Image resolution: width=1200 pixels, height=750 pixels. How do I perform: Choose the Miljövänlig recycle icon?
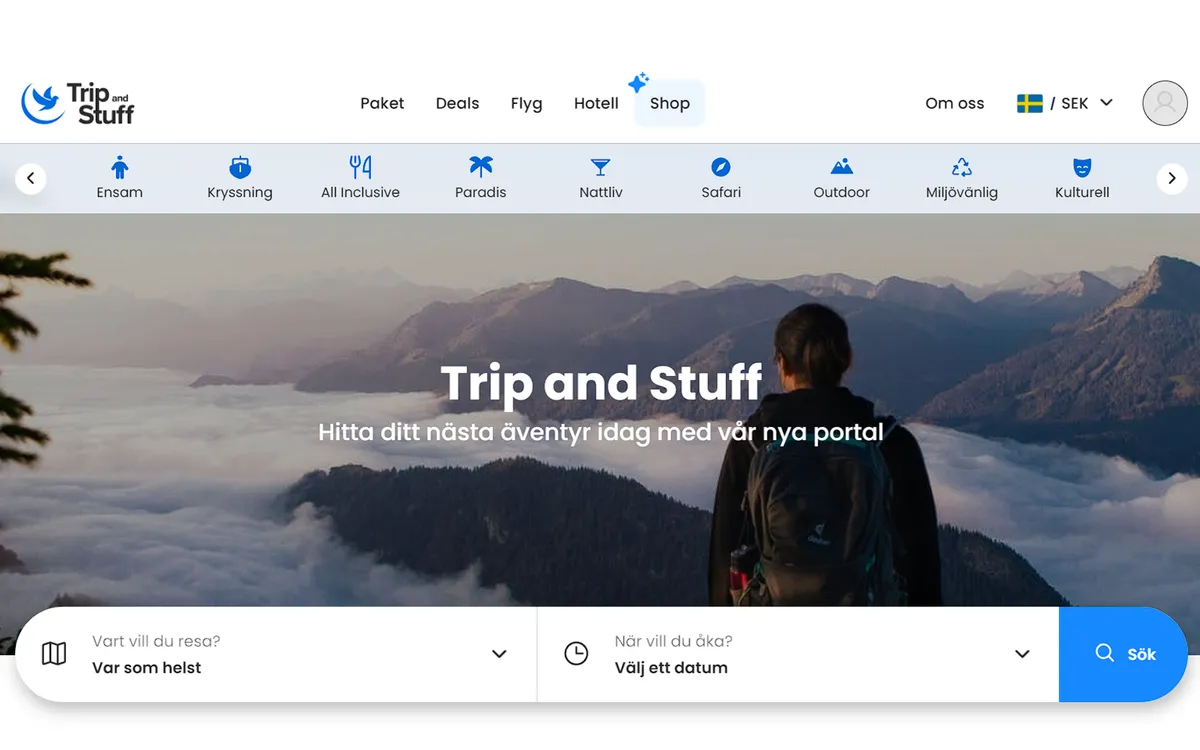962,167
